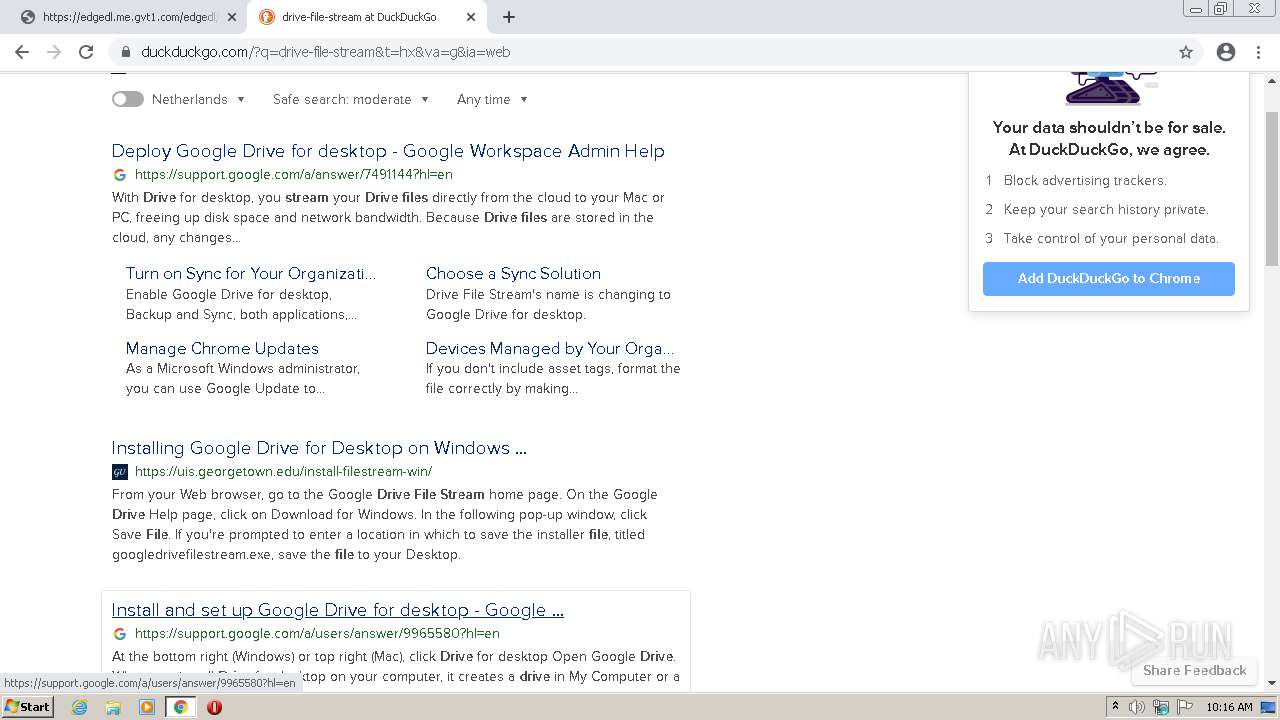Viewport: 1280px width, 720px height.
Task: Switch to the drive-file-stream at DuckDuckGo tab
Action: tap(367, 17)
